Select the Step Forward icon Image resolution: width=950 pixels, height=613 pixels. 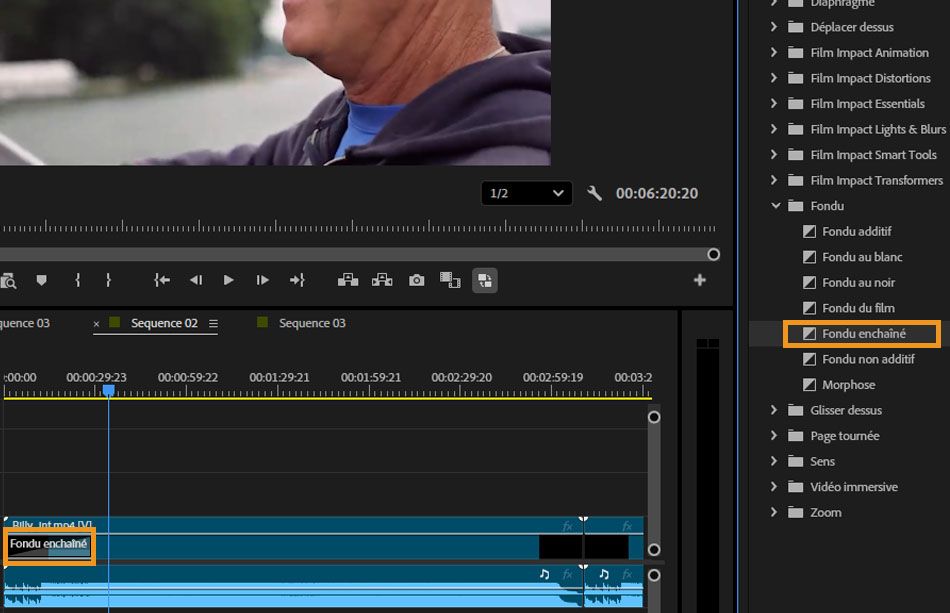262,281
